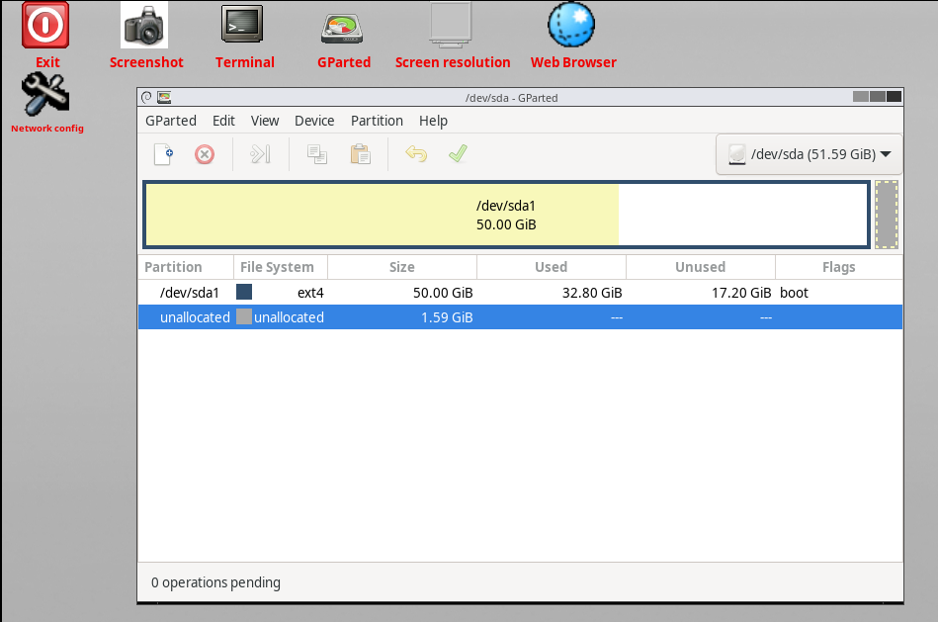938x622 pixels.
Task: Click the Partition column header
Action: click(x=186, y=267)
